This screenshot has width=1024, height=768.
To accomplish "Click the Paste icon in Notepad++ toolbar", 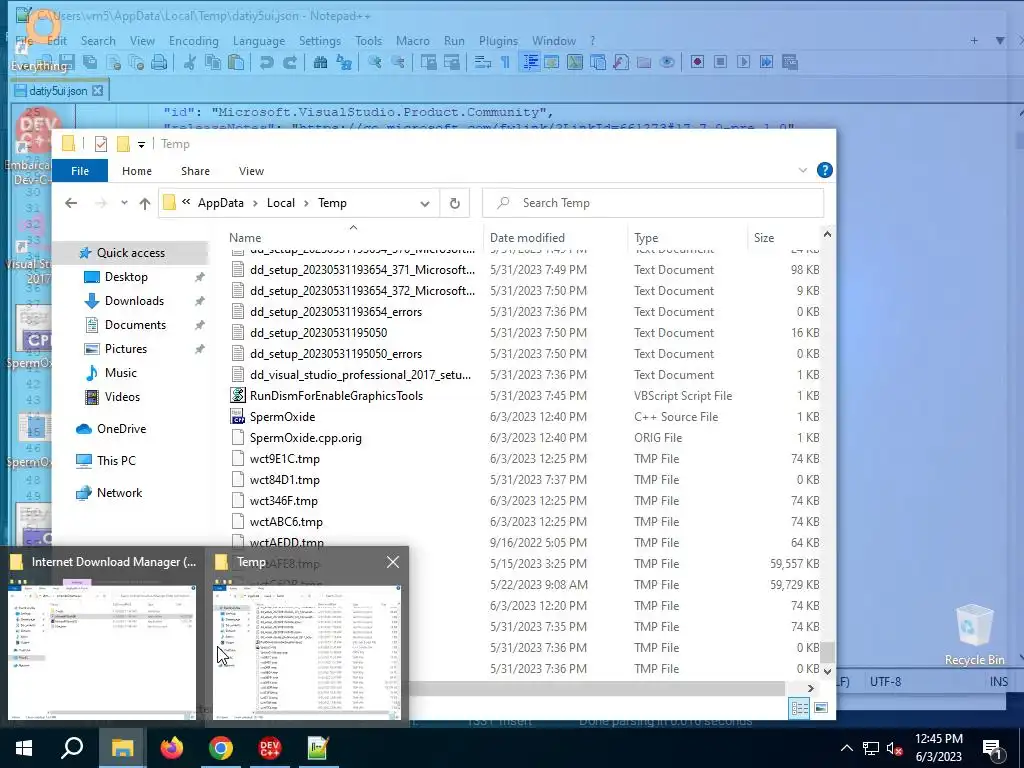I will coord(236,63).
